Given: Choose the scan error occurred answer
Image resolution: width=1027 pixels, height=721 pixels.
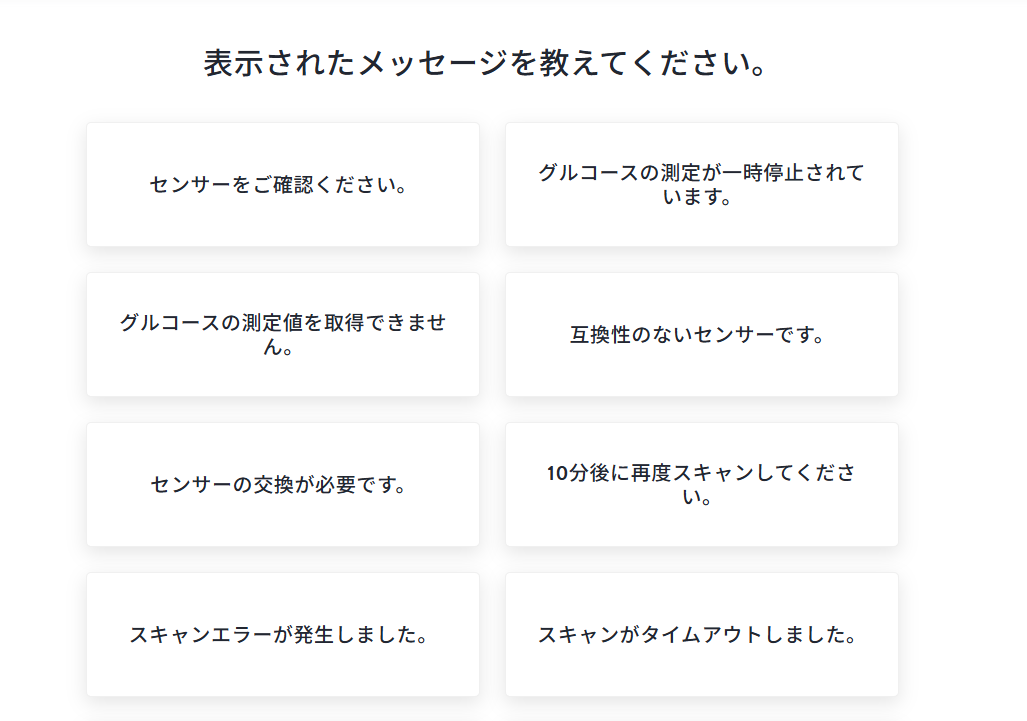Looking at the screenshot, I should tap(282, 635).
